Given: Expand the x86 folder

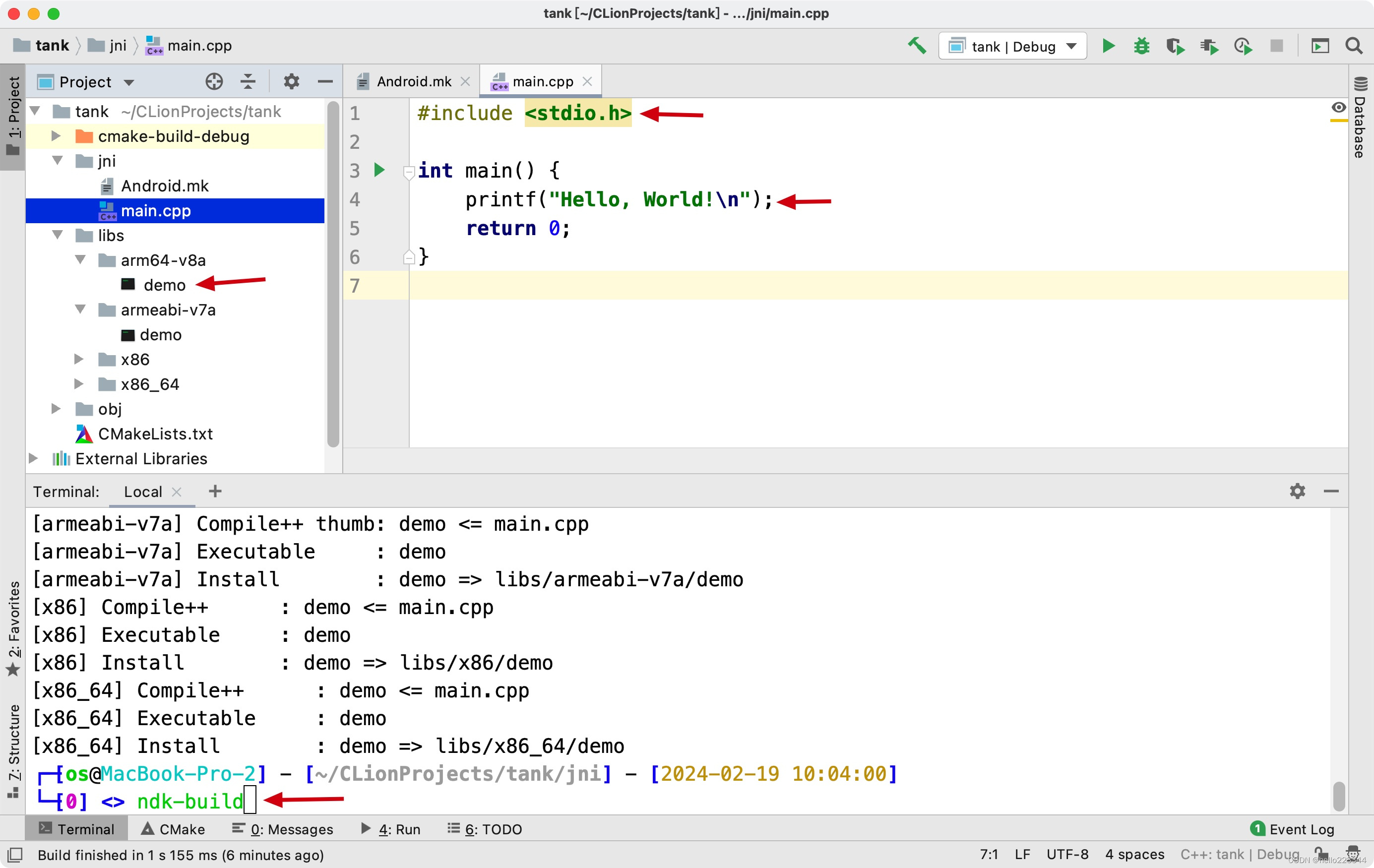Looking at the screenshot, I should (x=79, y=359).
